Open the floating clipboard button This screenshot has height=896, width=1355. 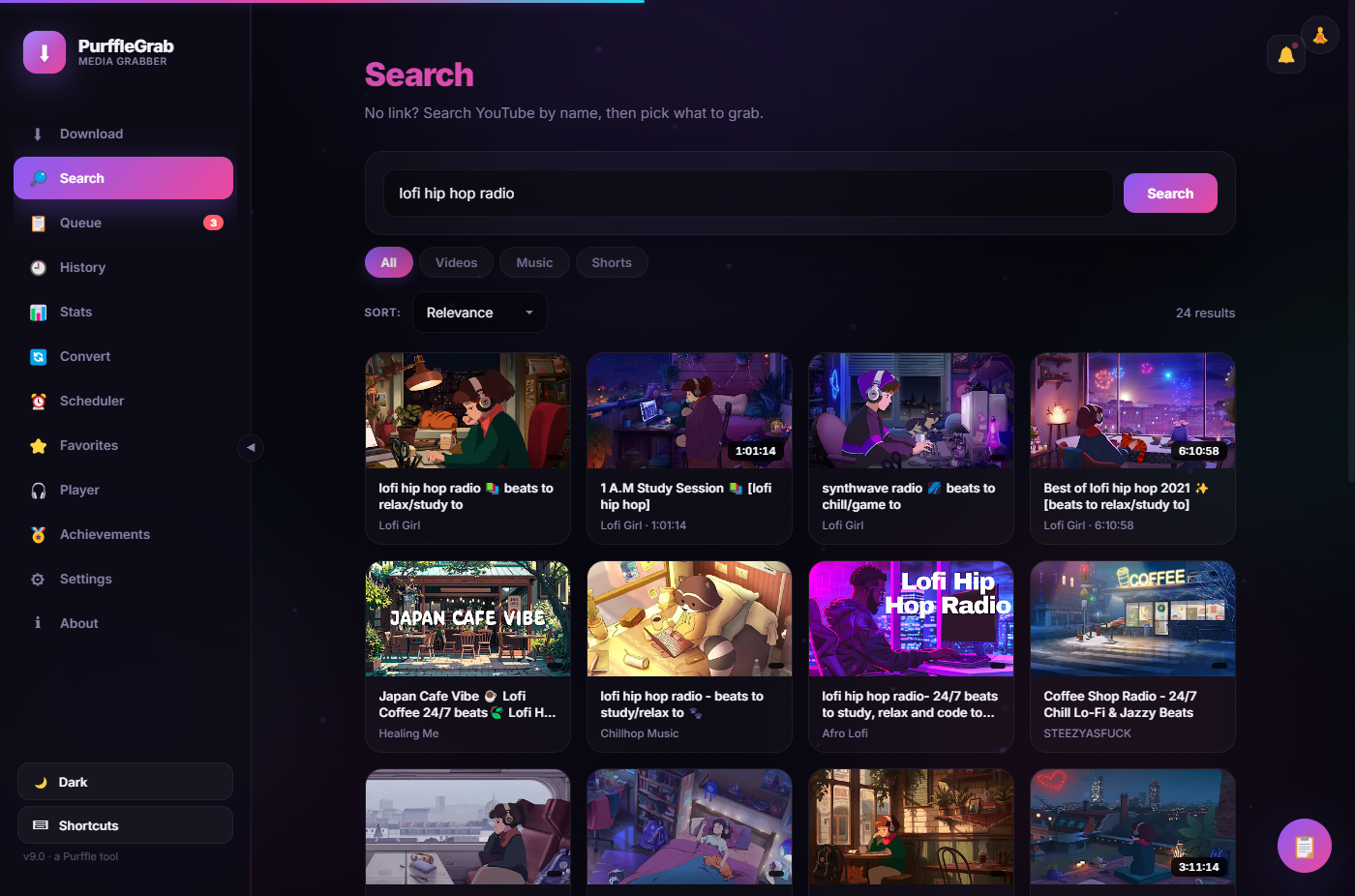click(1305, 846)
